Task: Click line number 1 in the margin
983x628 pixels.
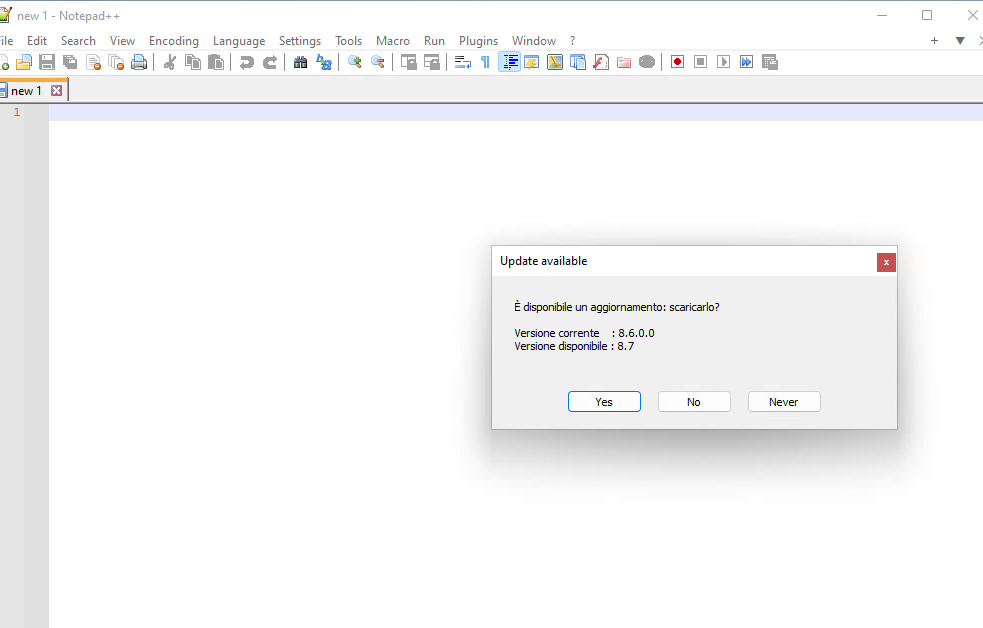Action: coord(17,112)
